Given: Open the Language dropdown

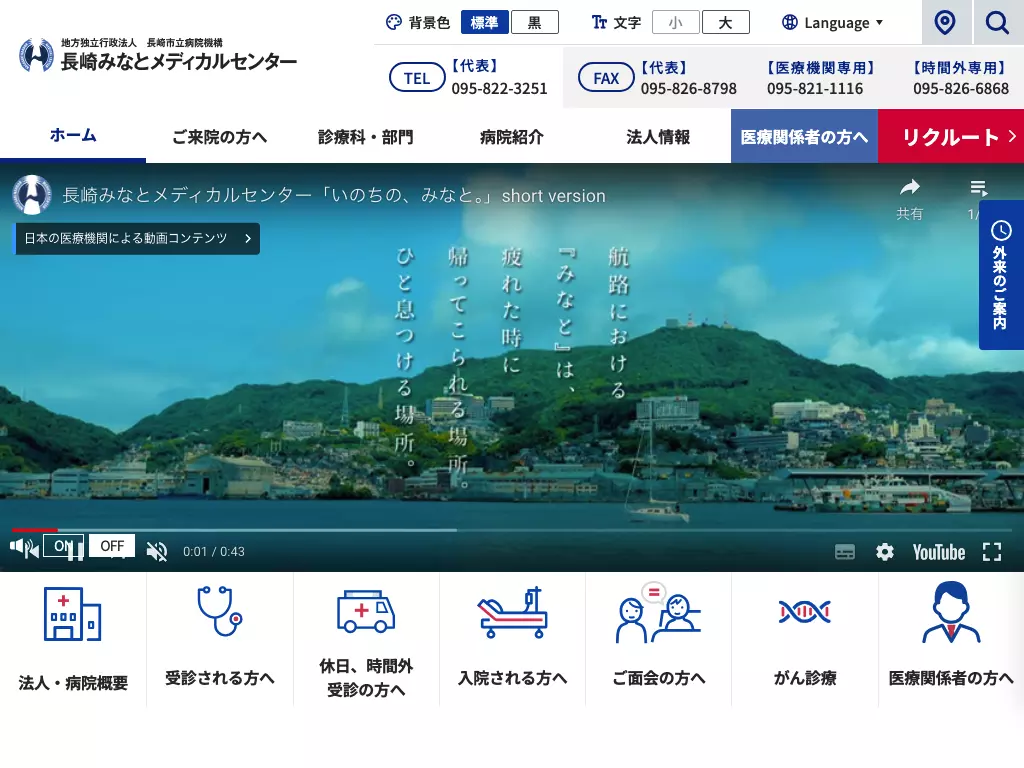Looking at the screenshot, I should (x=833, y=23).
